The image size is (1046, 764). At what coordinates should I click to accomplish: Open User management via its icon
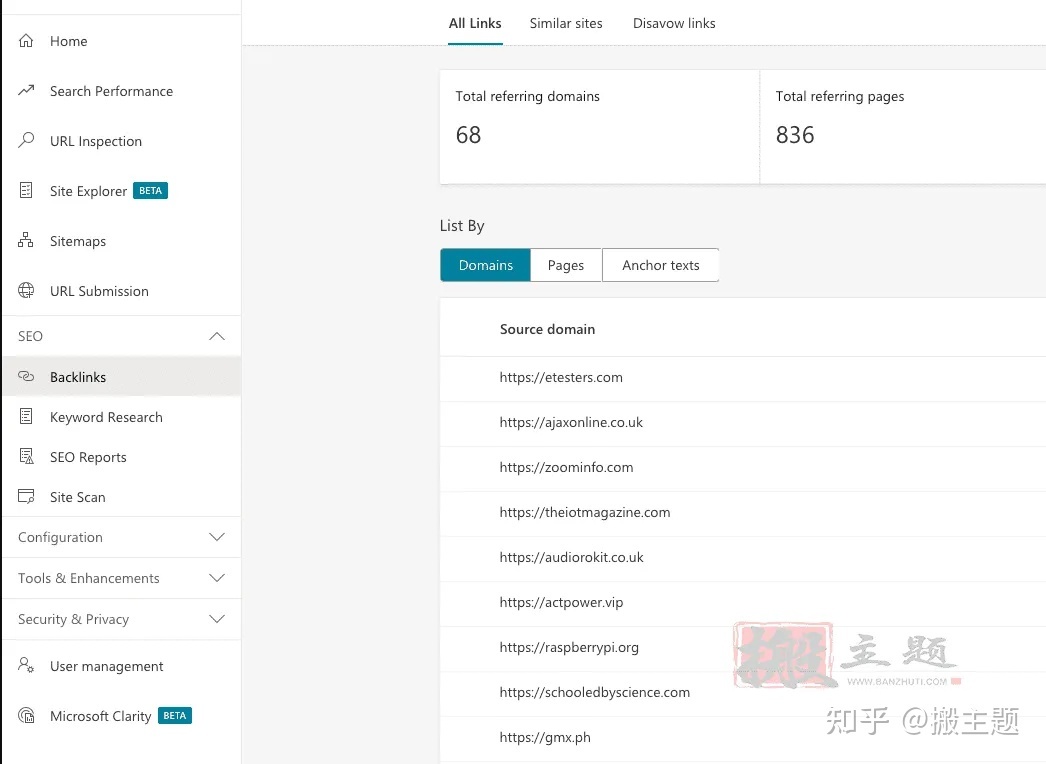pyautogui.click(x=27, y=666)
